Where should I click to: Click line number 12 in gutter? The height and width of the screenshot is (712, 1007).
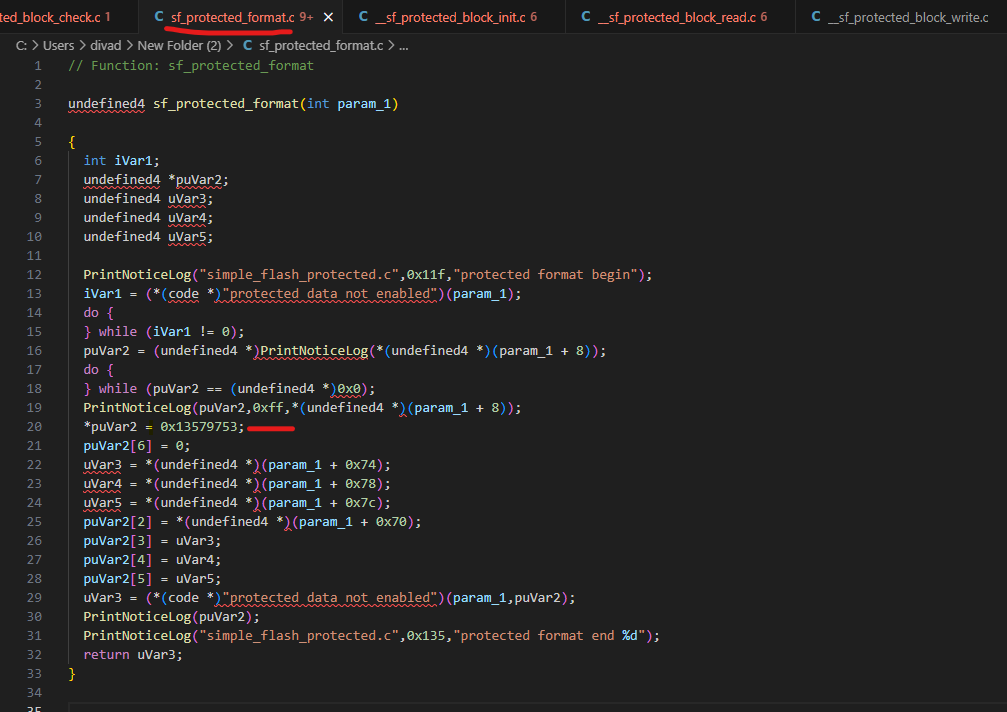coord(34,275)
